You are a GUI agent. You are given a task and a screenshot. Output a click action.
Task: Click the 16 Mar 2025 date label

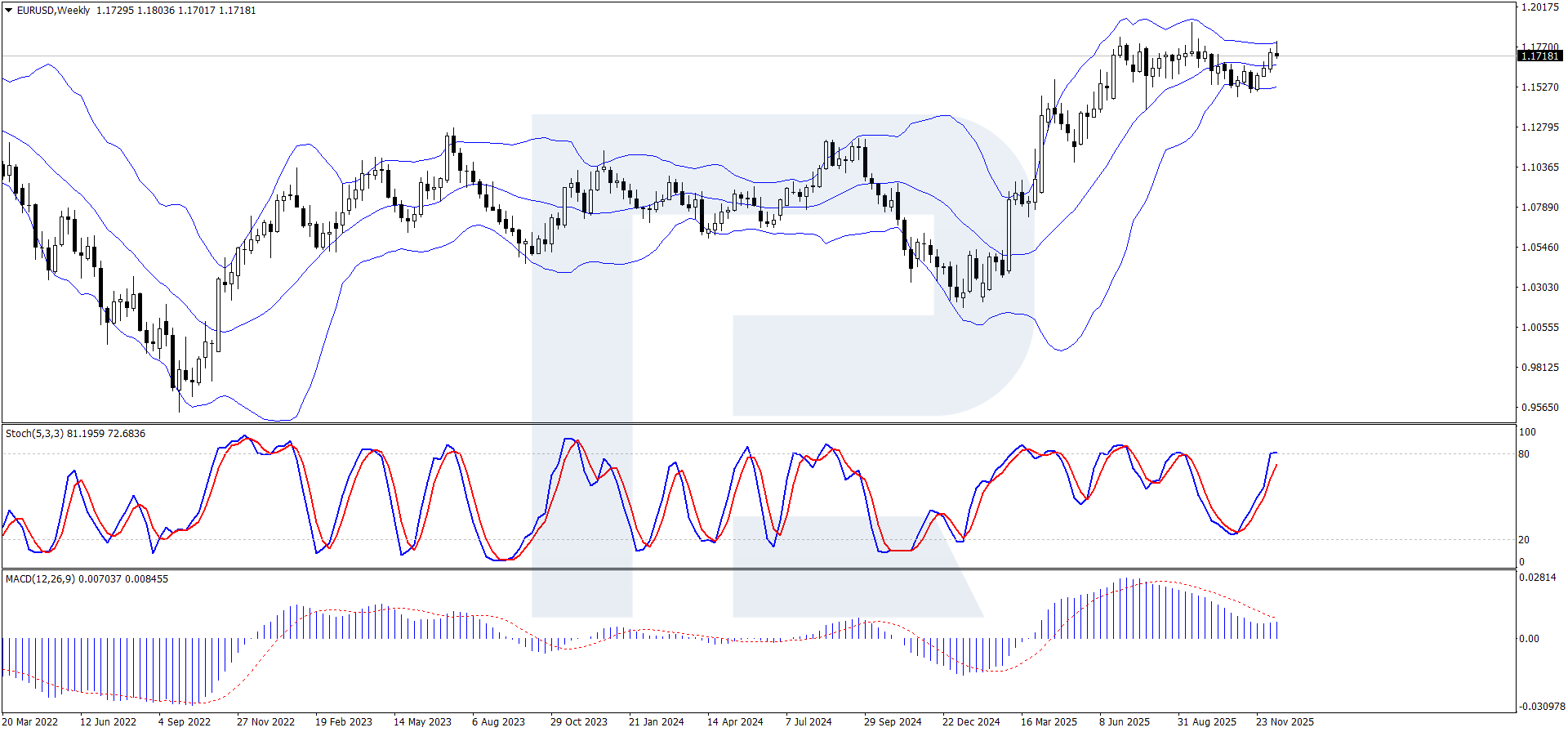[x=1049, y=721]
